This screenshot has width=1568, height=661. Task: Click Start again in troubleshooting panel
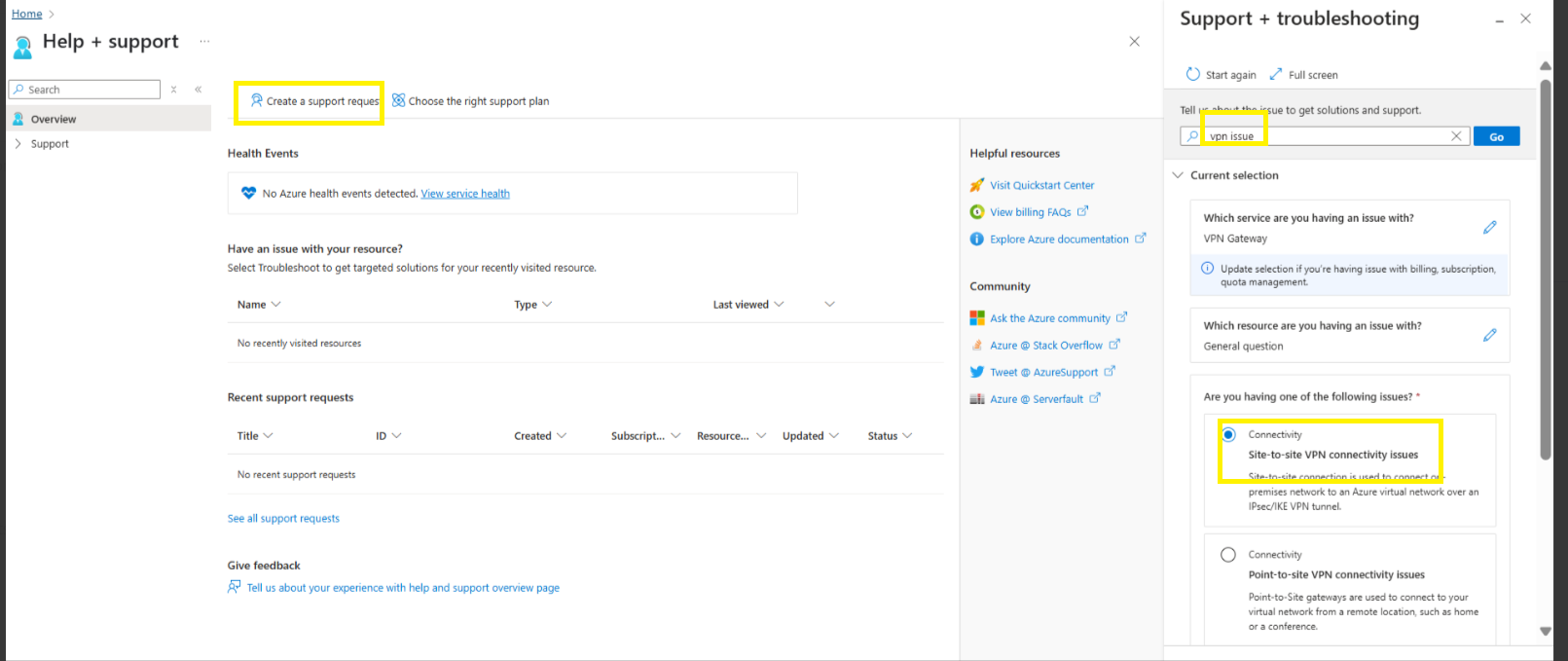tap(1221, 74)
